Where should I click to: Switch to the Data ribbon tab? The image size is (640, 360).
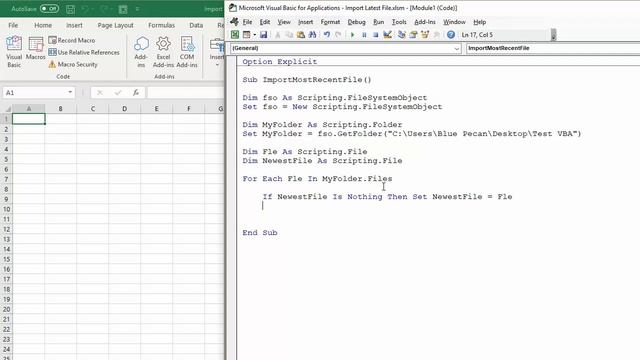coord(196,25)
